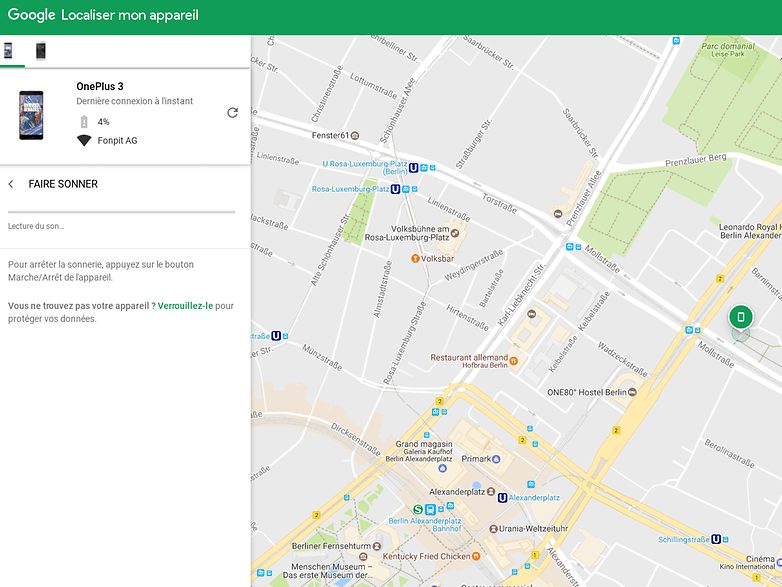
Task: Click the Primark shopping marker
Action: click(x=496, y=459)
